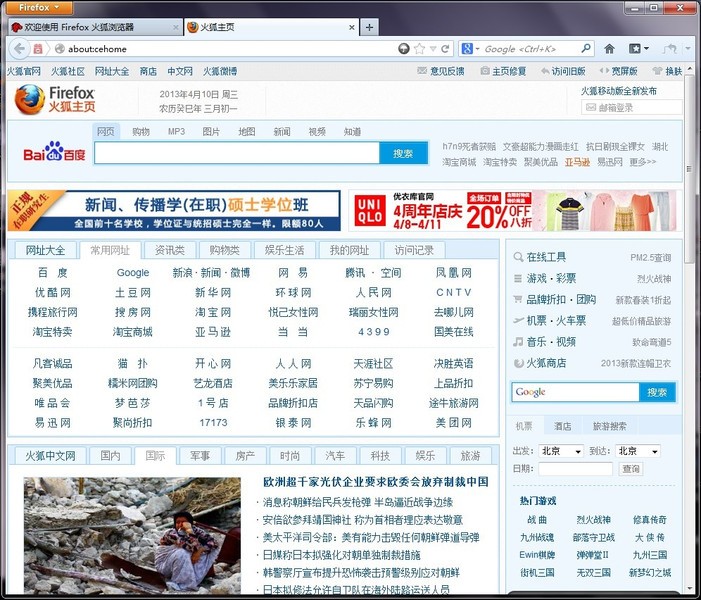Click the 查询 flight search button
The image size is (701, 600).
(x=631, y=469)
